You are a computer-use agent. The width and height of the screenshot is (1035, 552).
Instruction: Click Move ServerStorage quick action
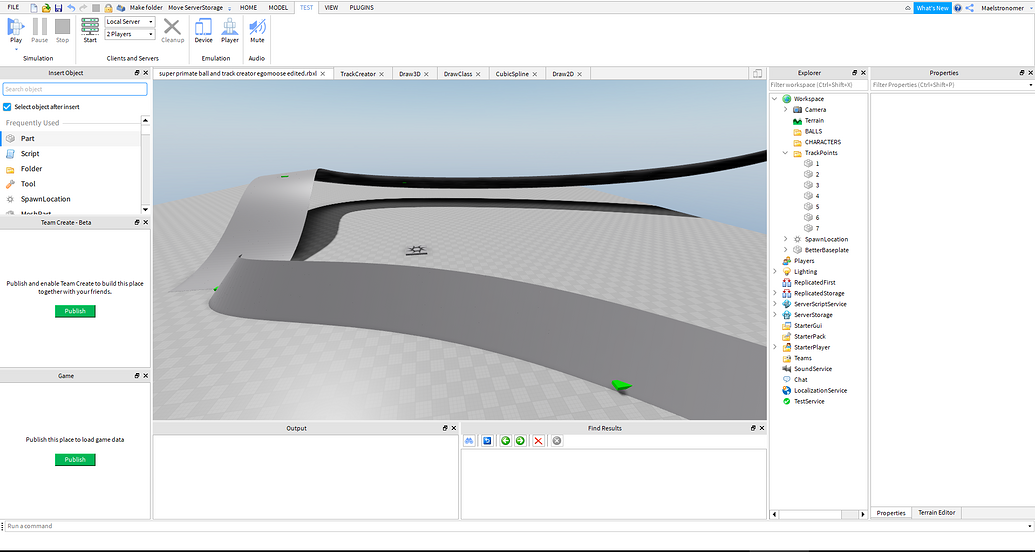pyautogui.click(x=195, y=8)
